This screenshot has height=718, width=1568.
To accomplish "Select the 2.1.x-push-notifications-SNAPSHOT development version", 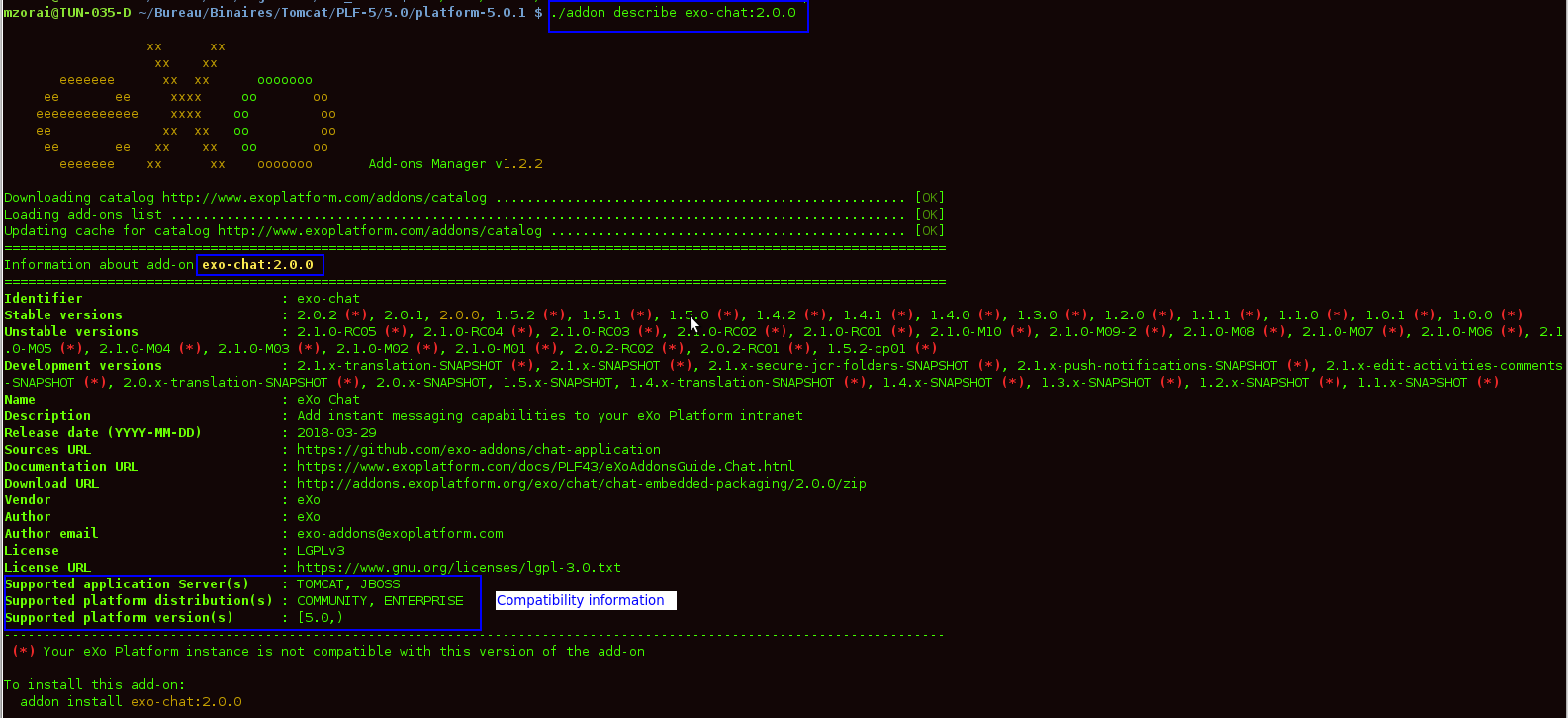I will (1148, 365).
